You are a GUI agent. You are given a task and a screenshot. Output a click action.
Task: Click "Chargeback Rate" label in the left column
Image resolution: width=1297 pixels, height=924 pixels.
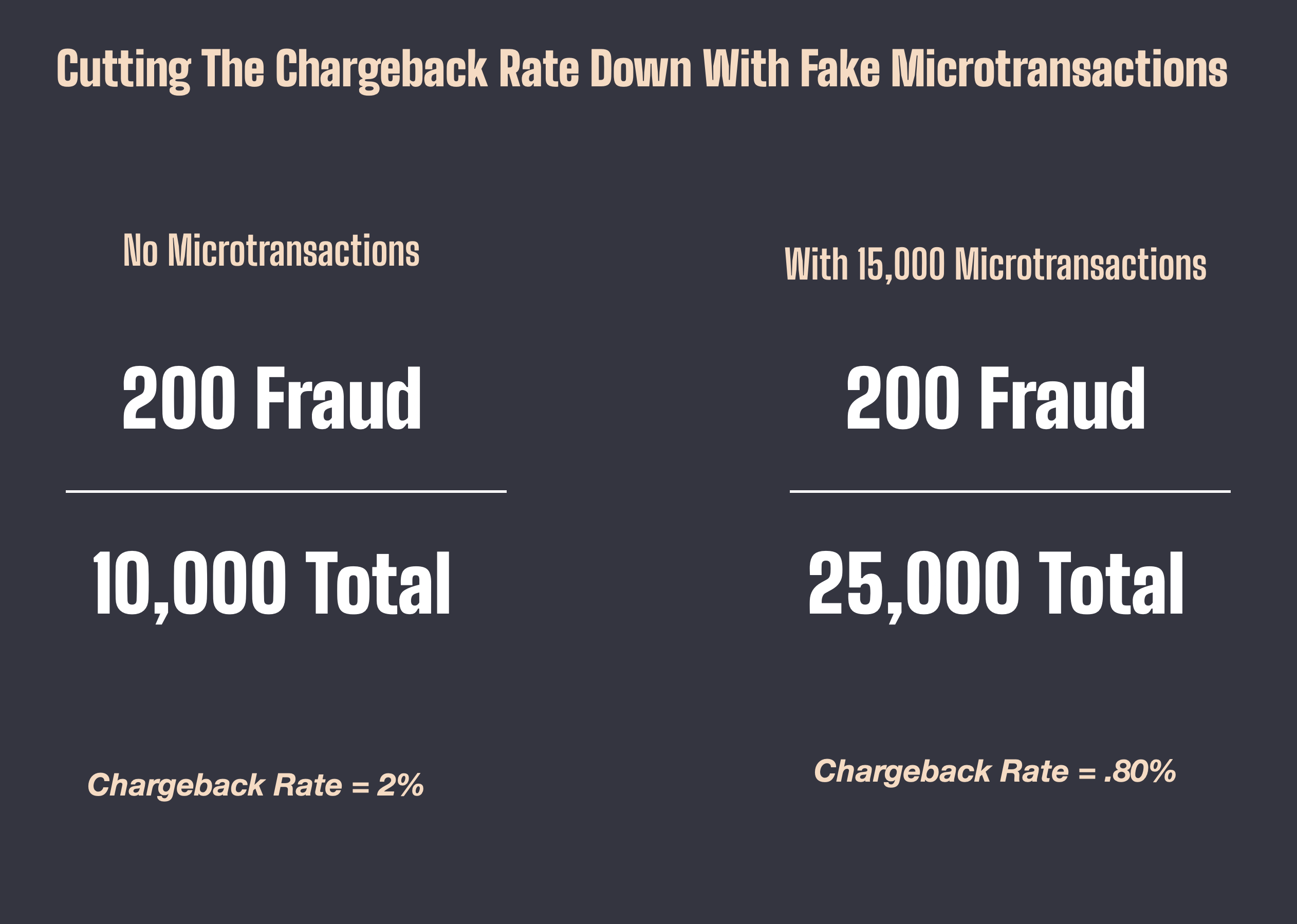tap(214, 785)
